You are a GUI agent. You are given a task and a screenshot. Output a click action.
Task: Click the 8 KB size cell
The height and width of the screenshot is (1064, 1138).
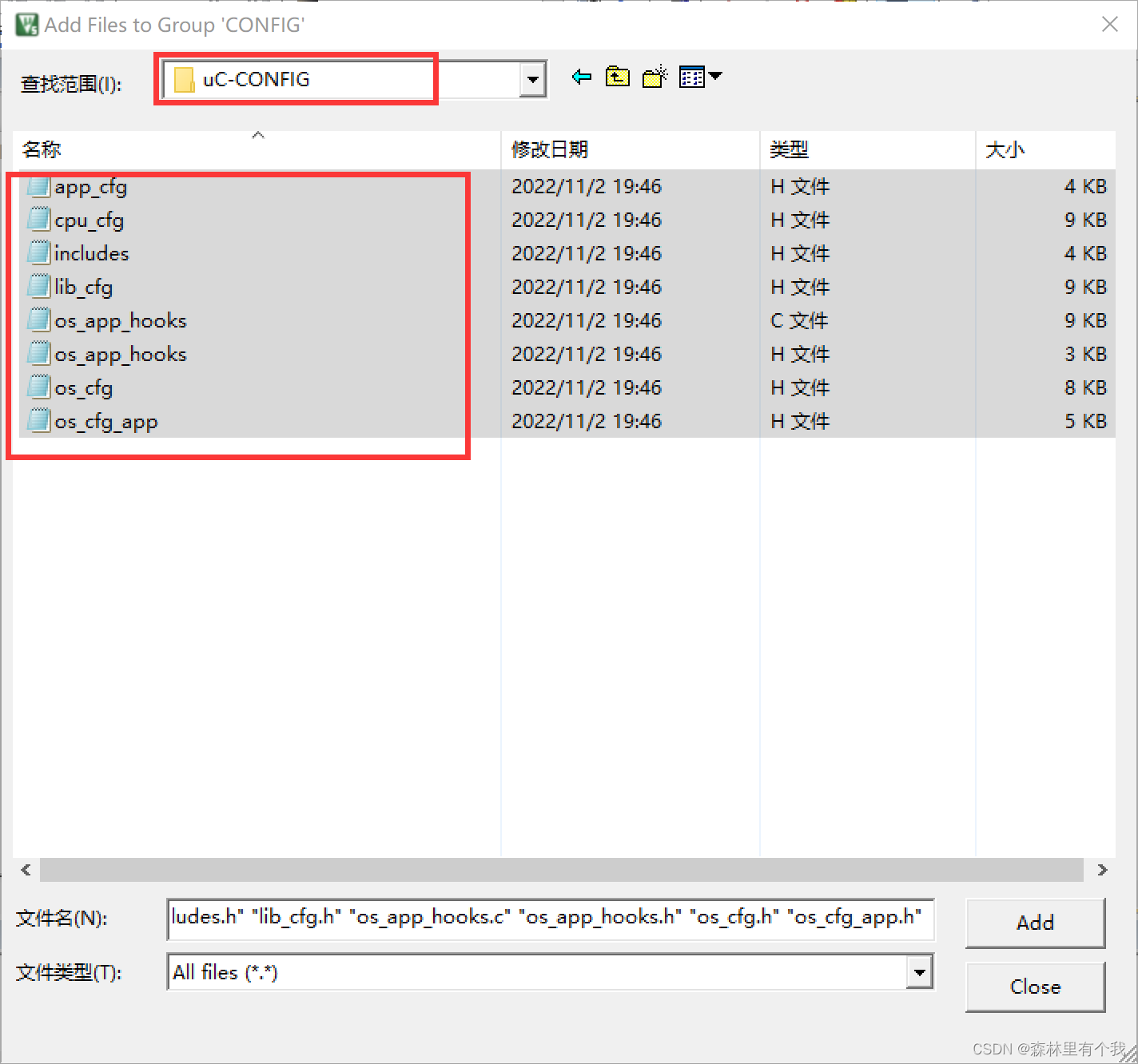click(x=1085, y=387)
